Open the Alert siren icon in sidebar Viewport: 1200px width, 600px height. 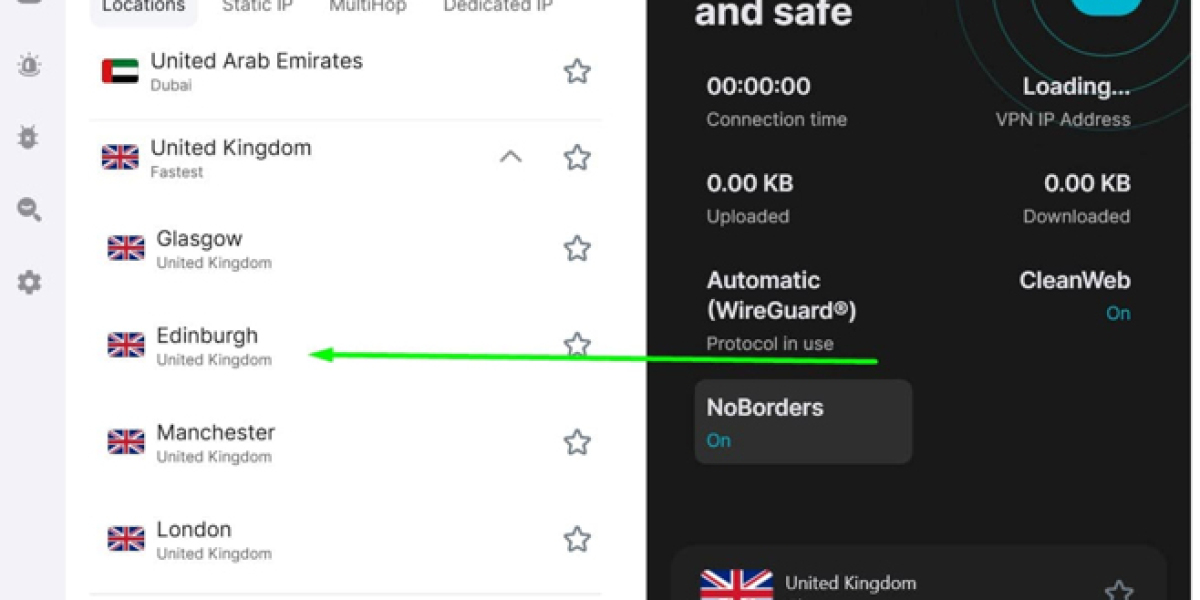[x=29, y=66]
